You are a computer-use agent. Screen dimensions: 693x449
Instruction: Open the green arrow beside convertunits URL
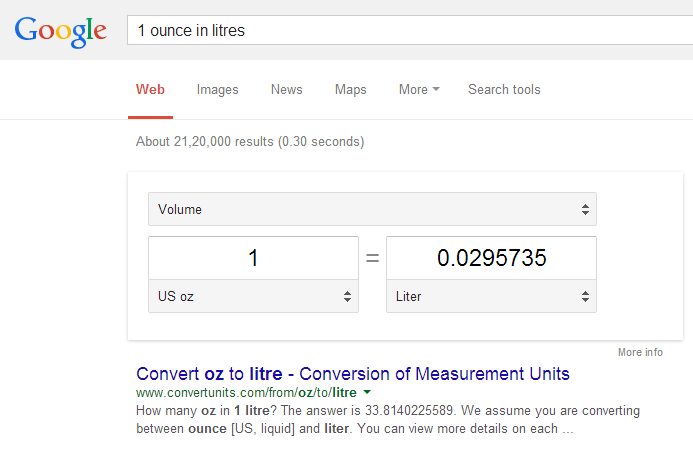(367, 392)
